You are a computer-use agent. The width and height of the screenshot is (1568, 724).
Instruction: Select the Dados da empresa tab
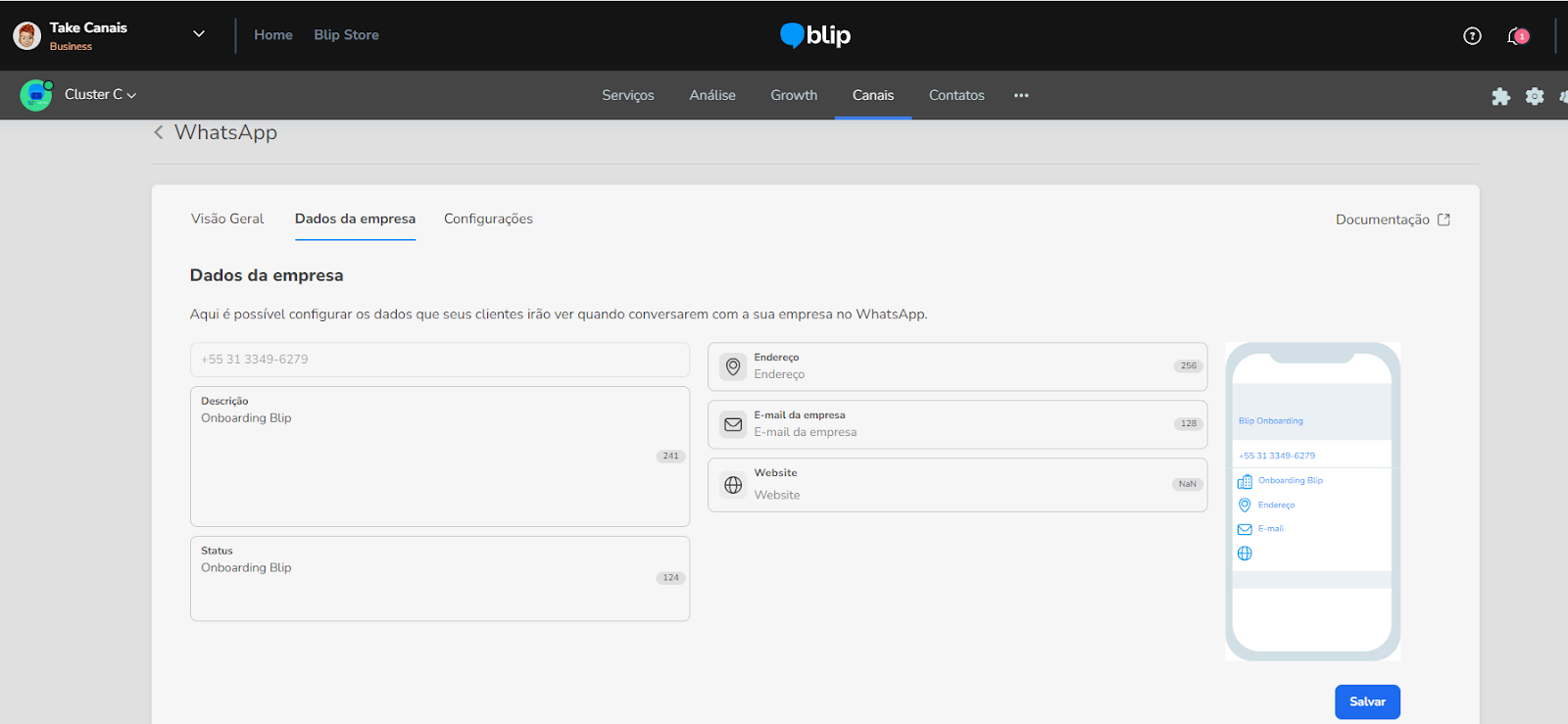point(355,218)
